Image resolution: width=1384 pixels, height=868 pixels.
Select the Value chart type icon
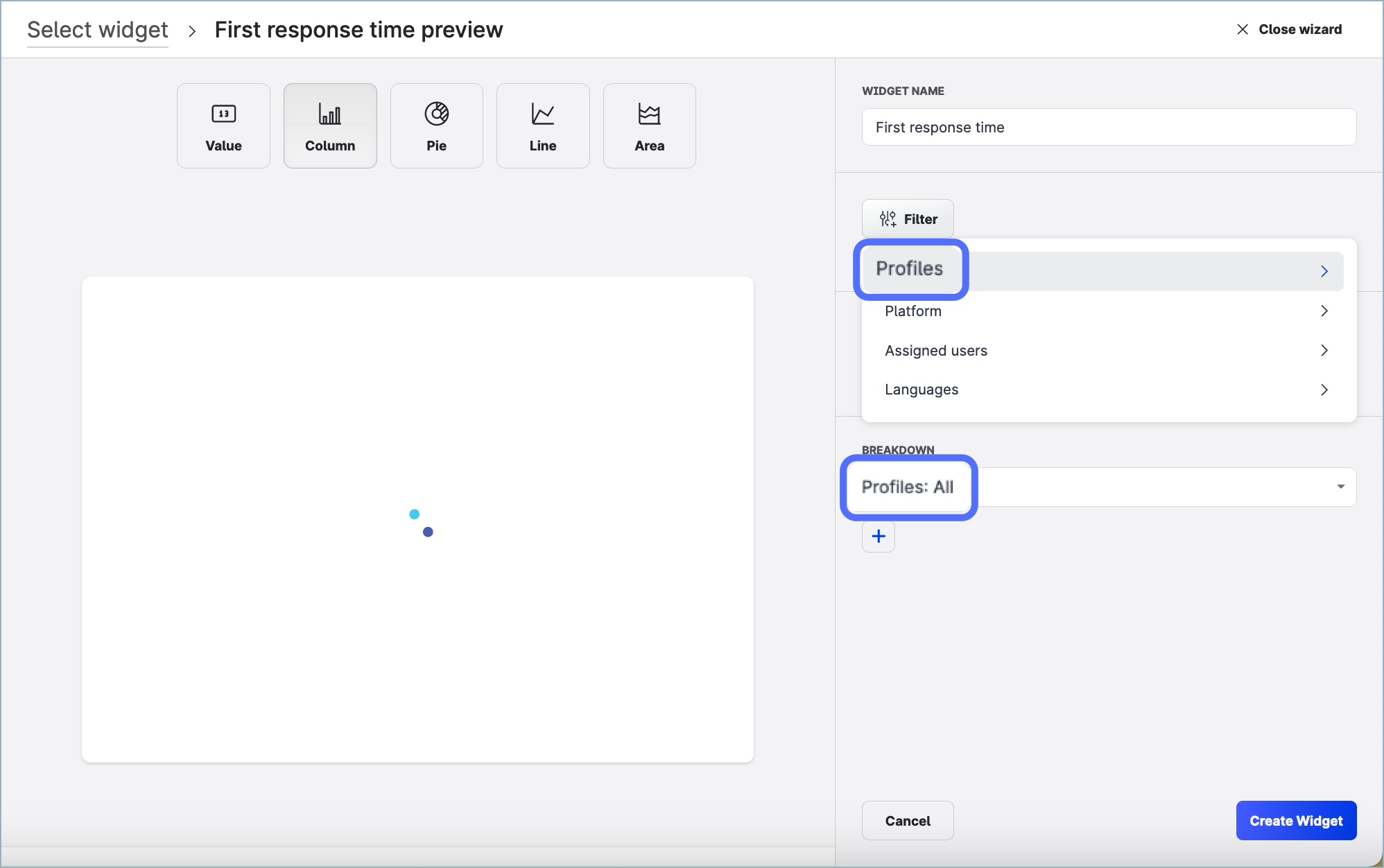click(223, 114)
